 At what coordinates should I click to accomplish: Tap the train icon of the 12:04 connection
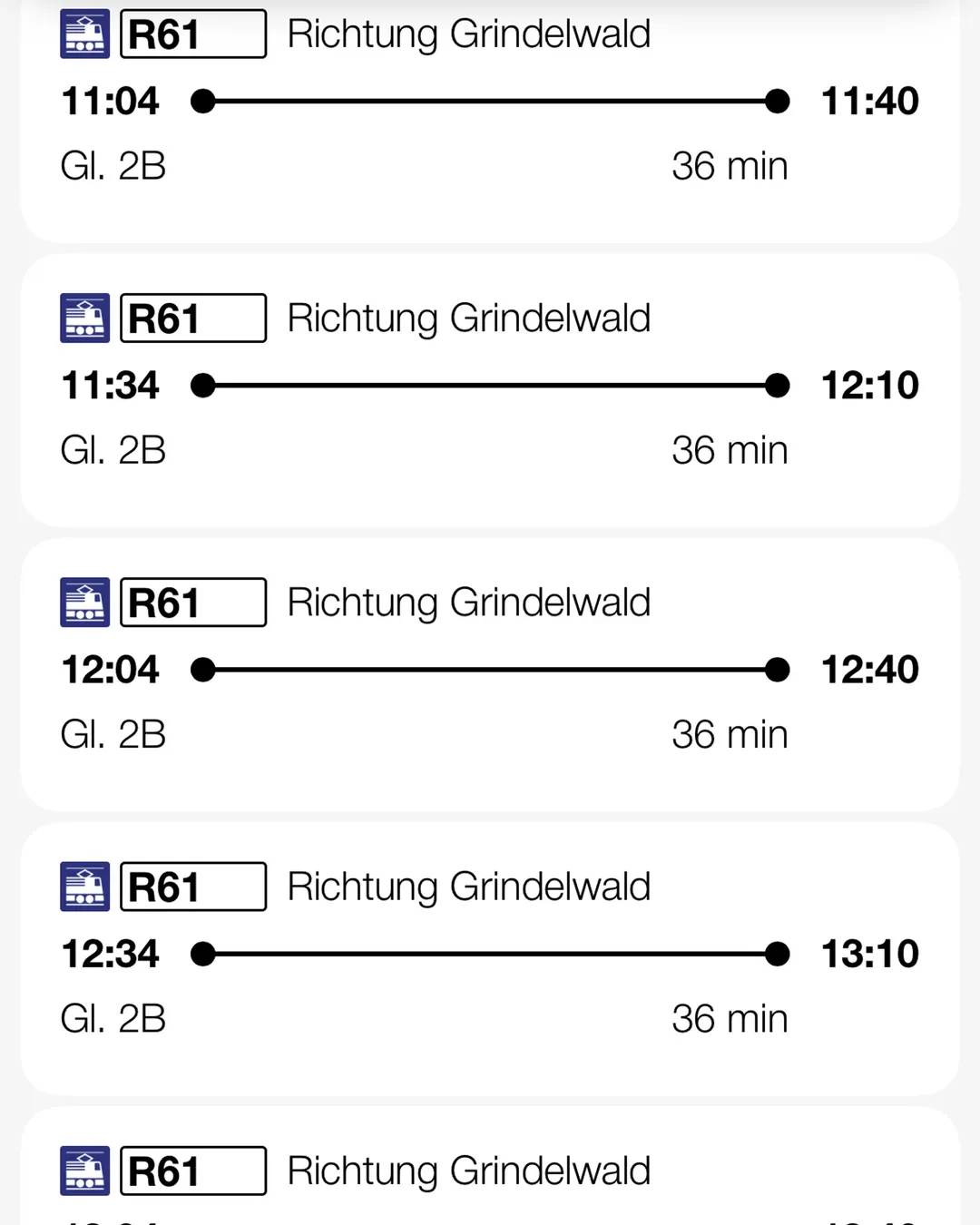[84, 603]
